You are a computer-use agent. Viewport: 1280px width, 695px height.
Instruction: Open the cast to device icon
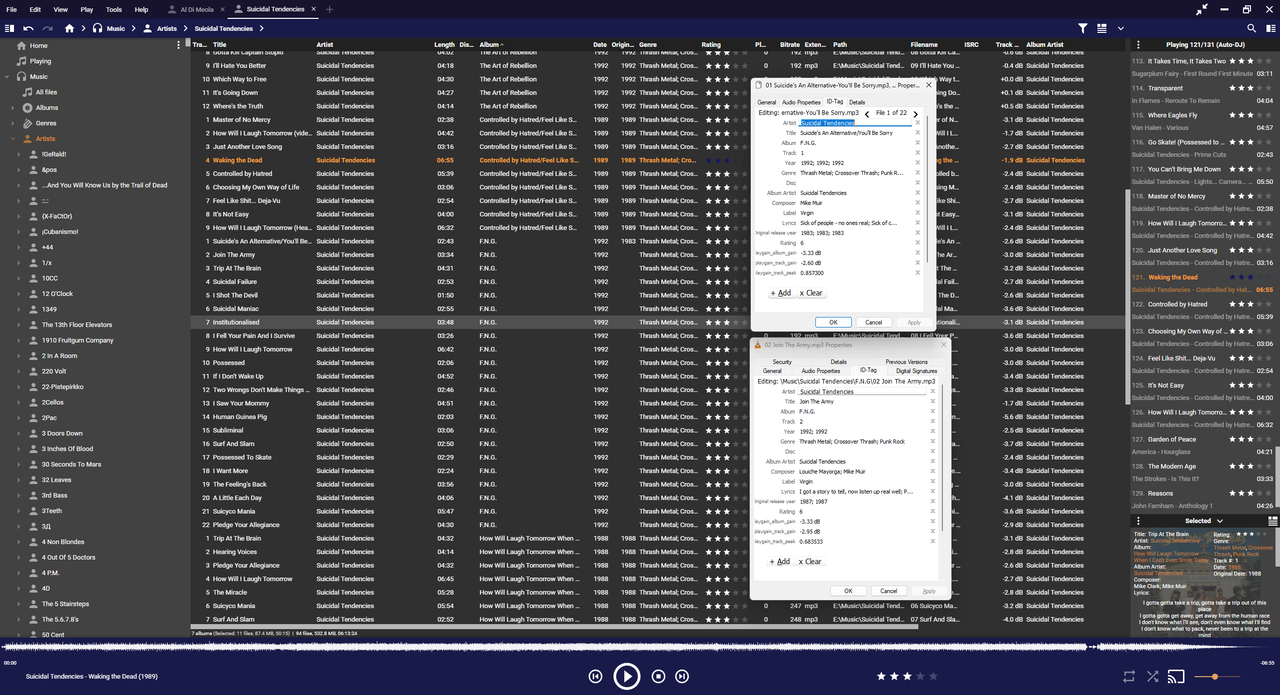pos(1176,676)
